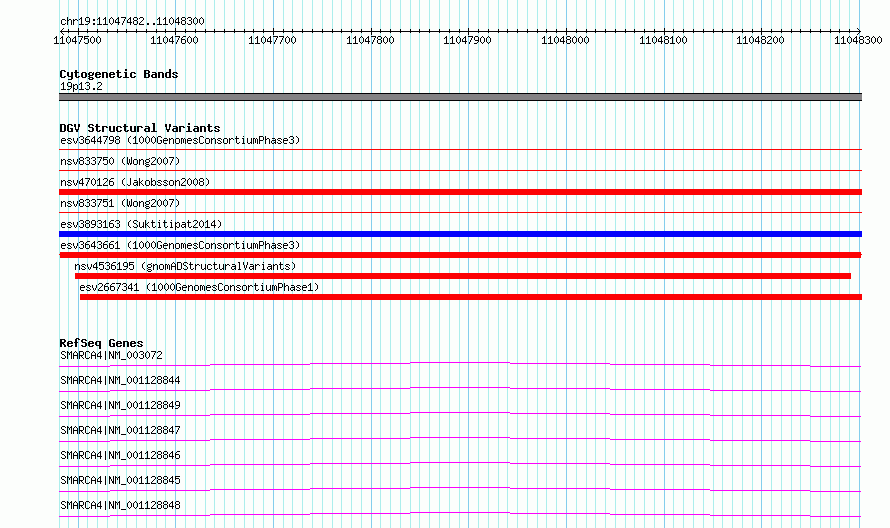Open transcript SMARCA4|NM_001128847

(120, 430)
